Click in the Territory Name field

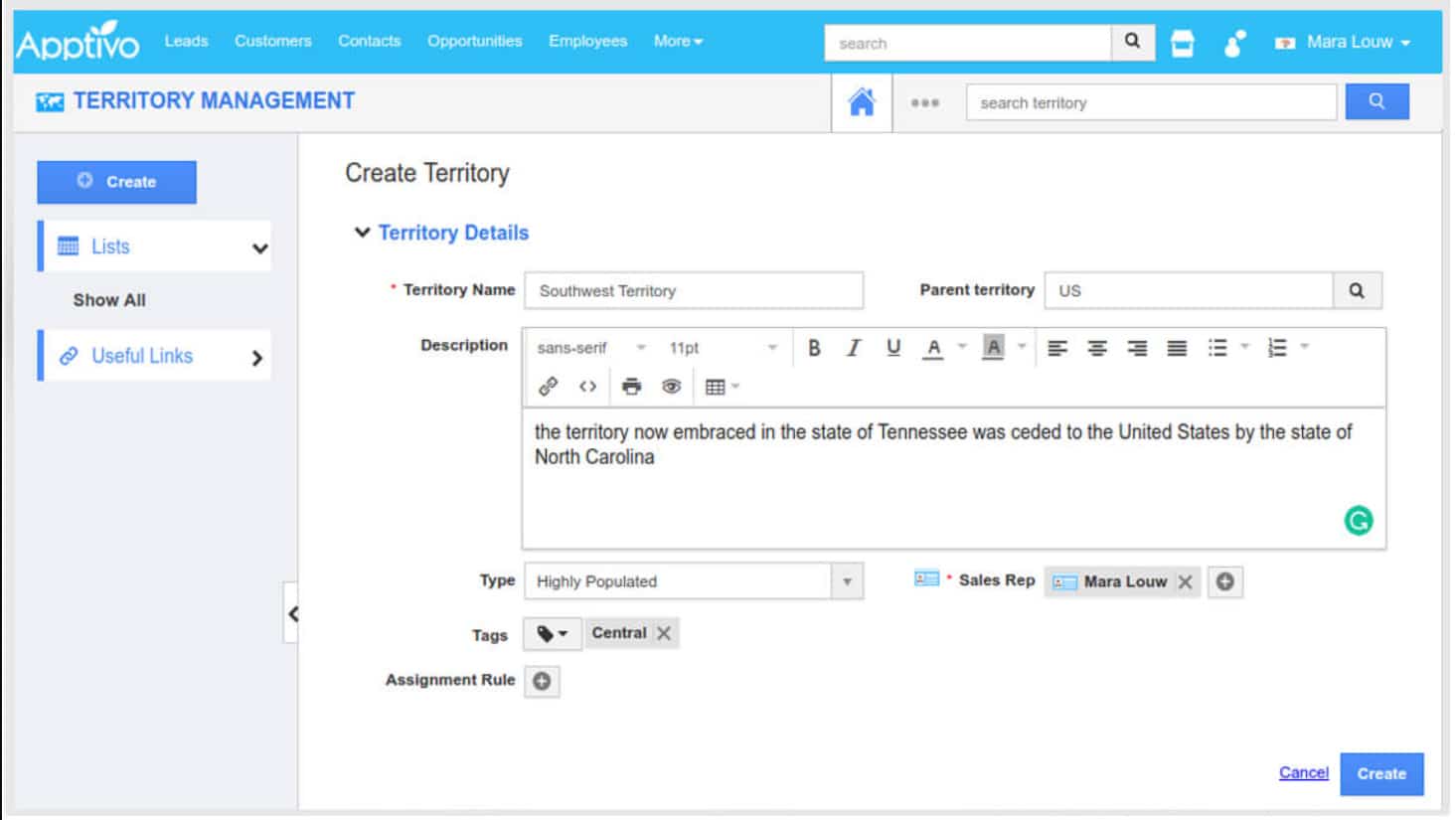(x=694, y=290)
